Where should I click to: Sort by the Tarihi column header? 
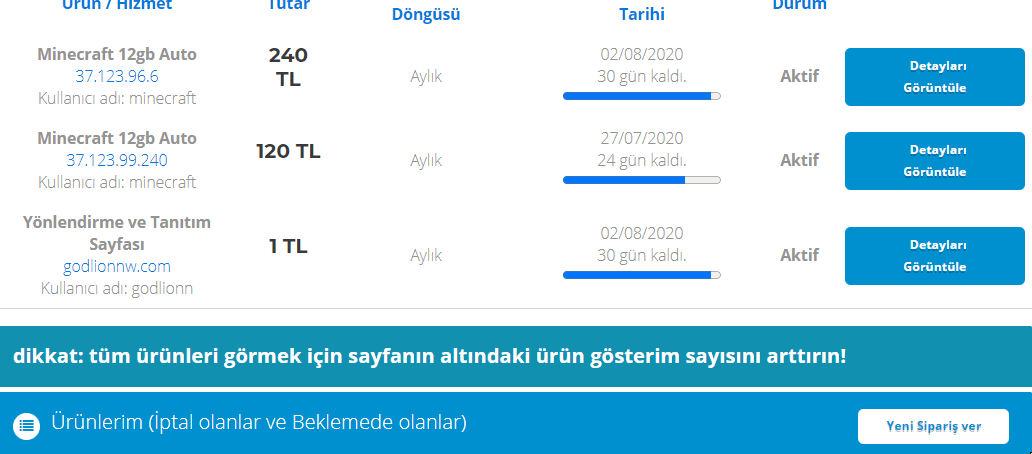click(641, 15)
